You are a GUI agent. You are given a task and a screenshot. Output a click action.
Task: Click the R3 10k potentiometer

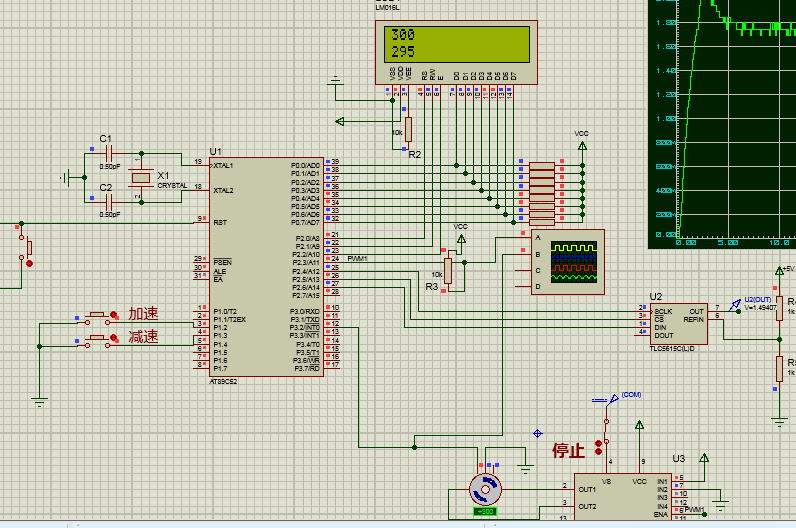tap(448, 271)
